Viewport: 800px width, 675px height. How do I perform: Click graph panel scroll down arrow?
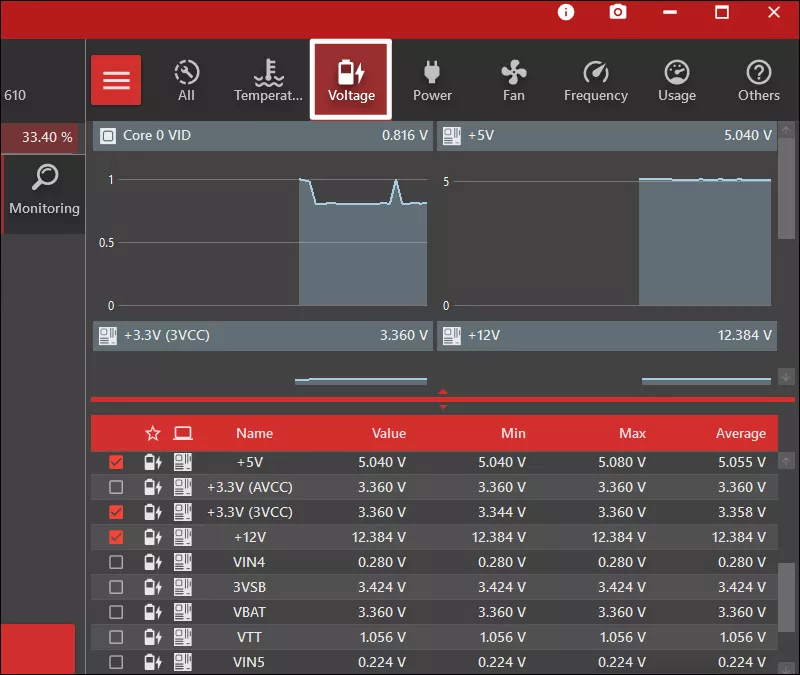click(x=786, y=377)
